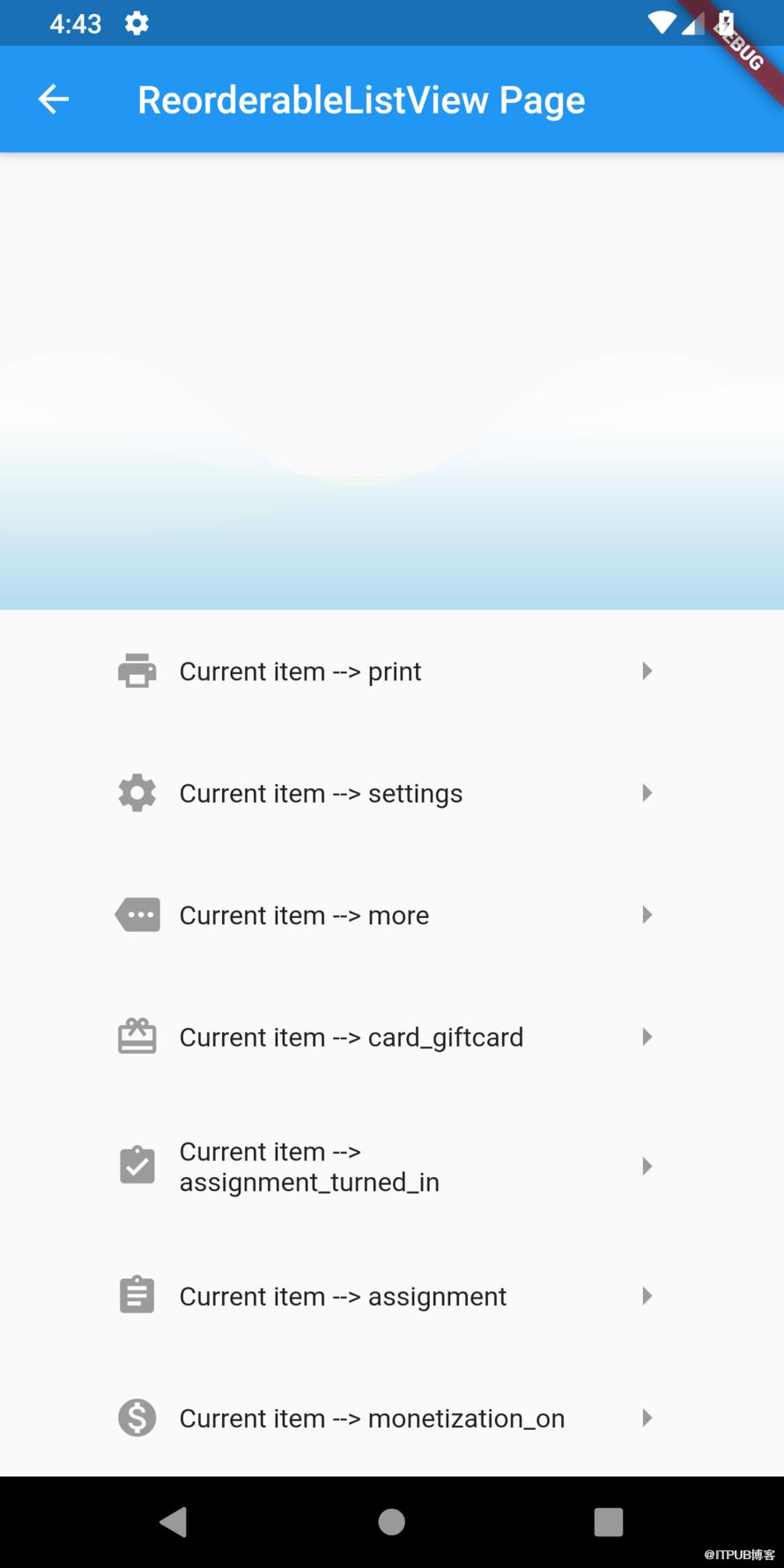Click the gift card icon

(137, 1036)
